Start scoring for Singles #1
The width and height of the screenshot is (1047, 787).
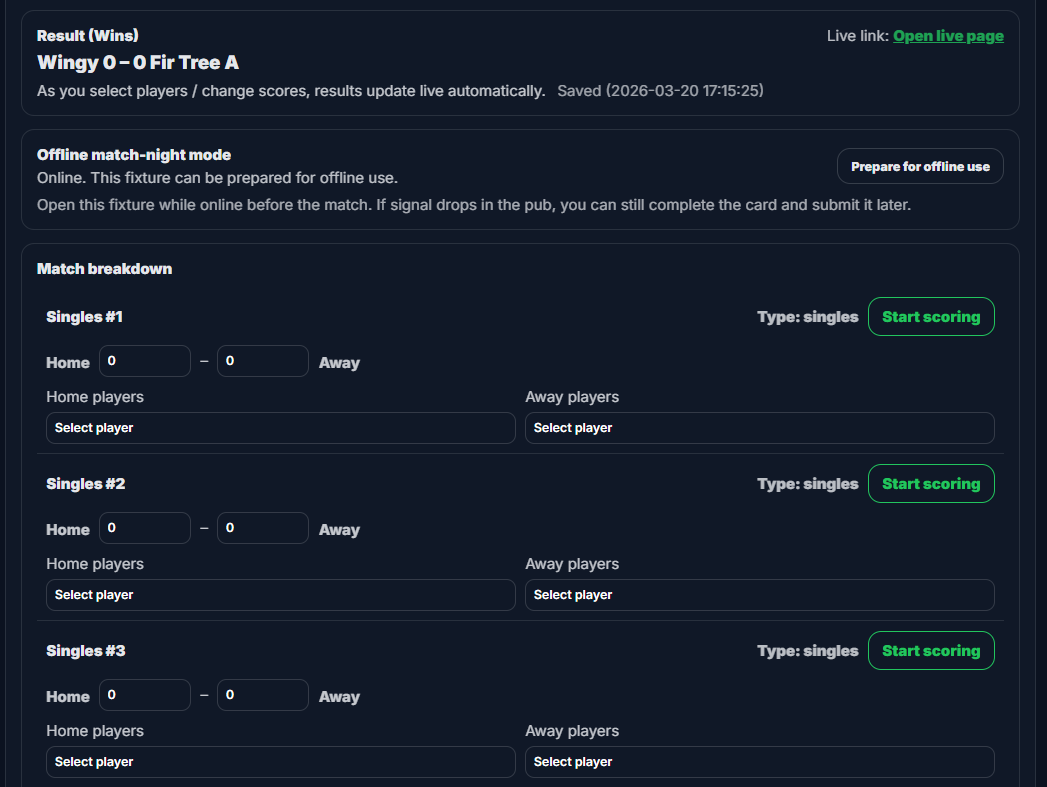931,317
